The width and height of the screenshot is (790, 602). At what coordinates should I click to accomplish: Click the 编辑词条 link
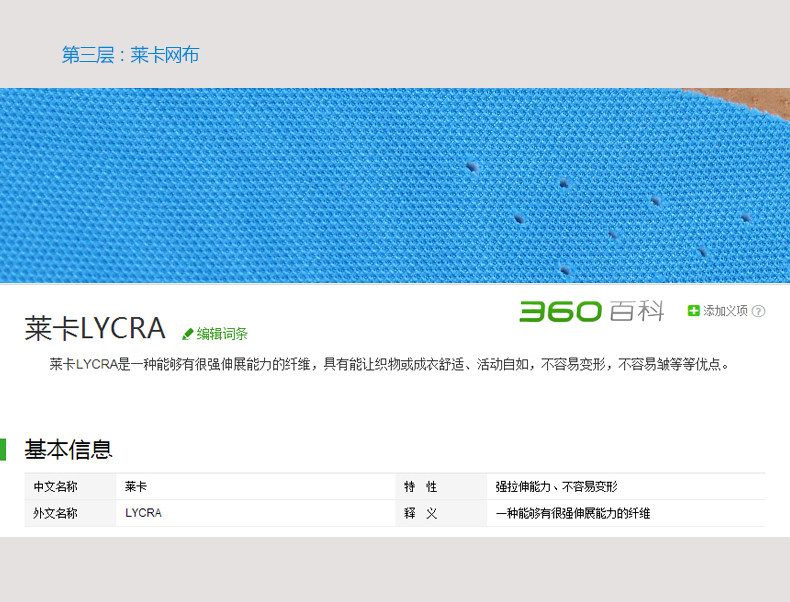click(222, 334)
